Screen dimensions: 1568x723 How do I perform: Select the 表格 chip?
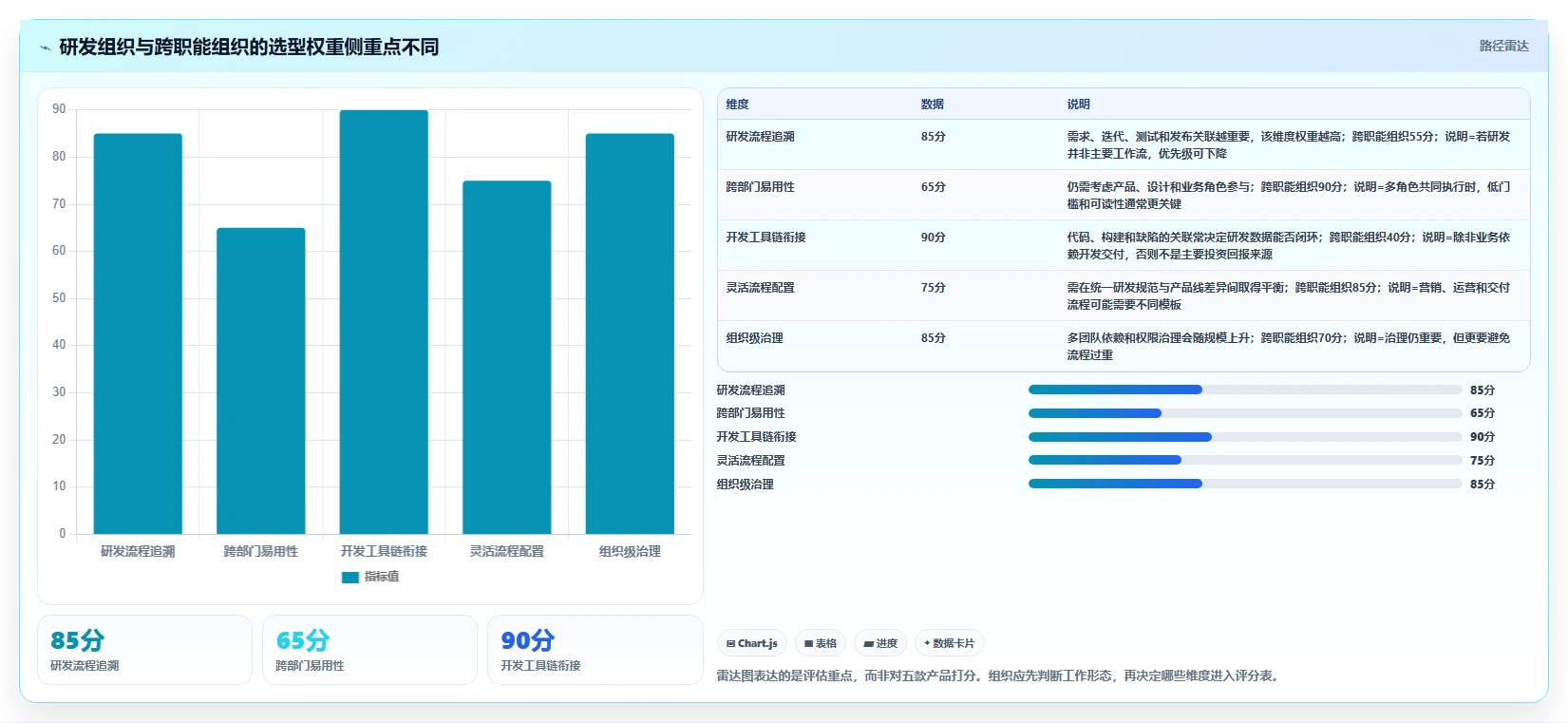(x=821, y=643)
